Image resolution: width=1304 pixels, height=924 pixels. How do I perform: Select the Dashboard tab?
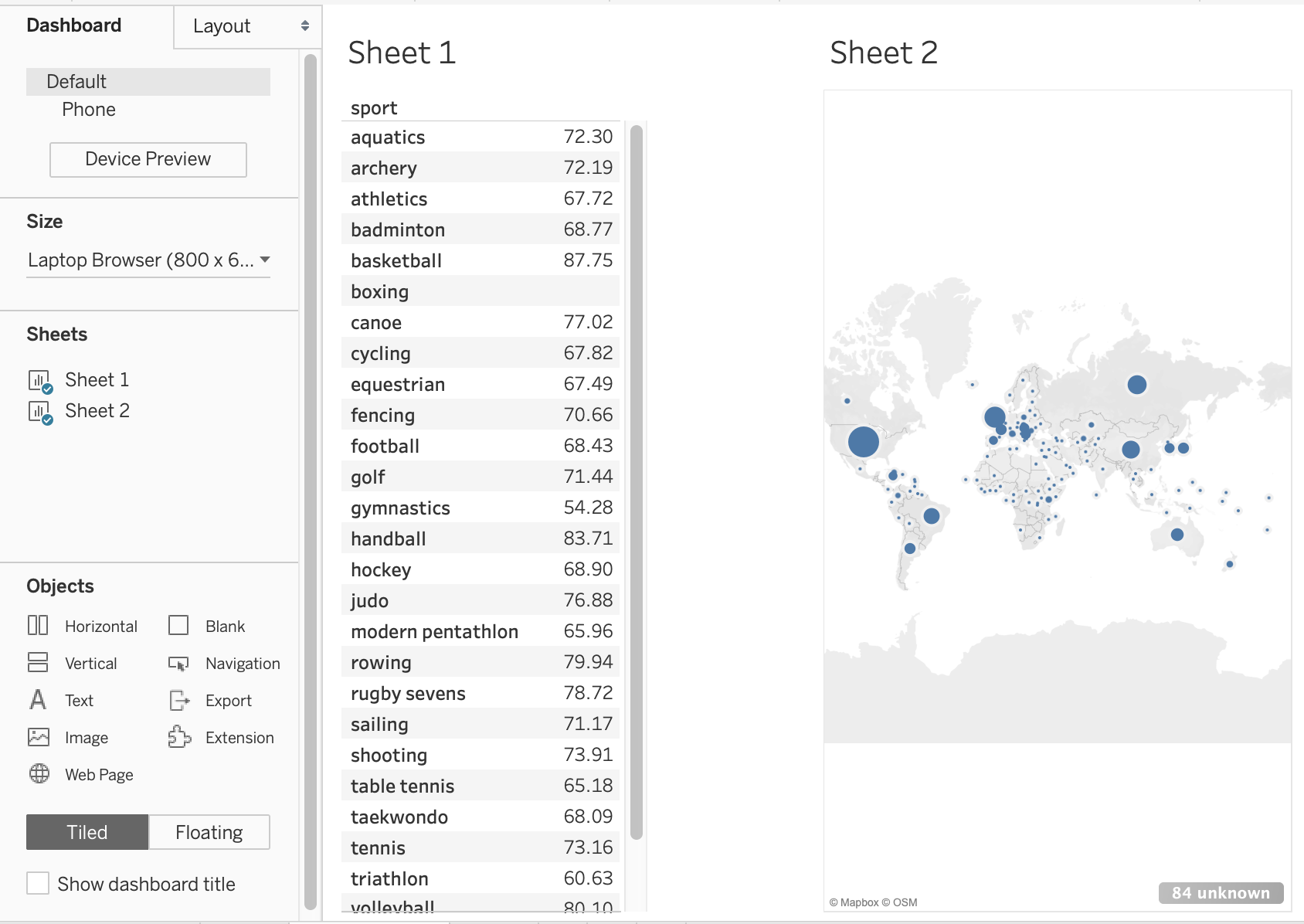click(73, 25)
